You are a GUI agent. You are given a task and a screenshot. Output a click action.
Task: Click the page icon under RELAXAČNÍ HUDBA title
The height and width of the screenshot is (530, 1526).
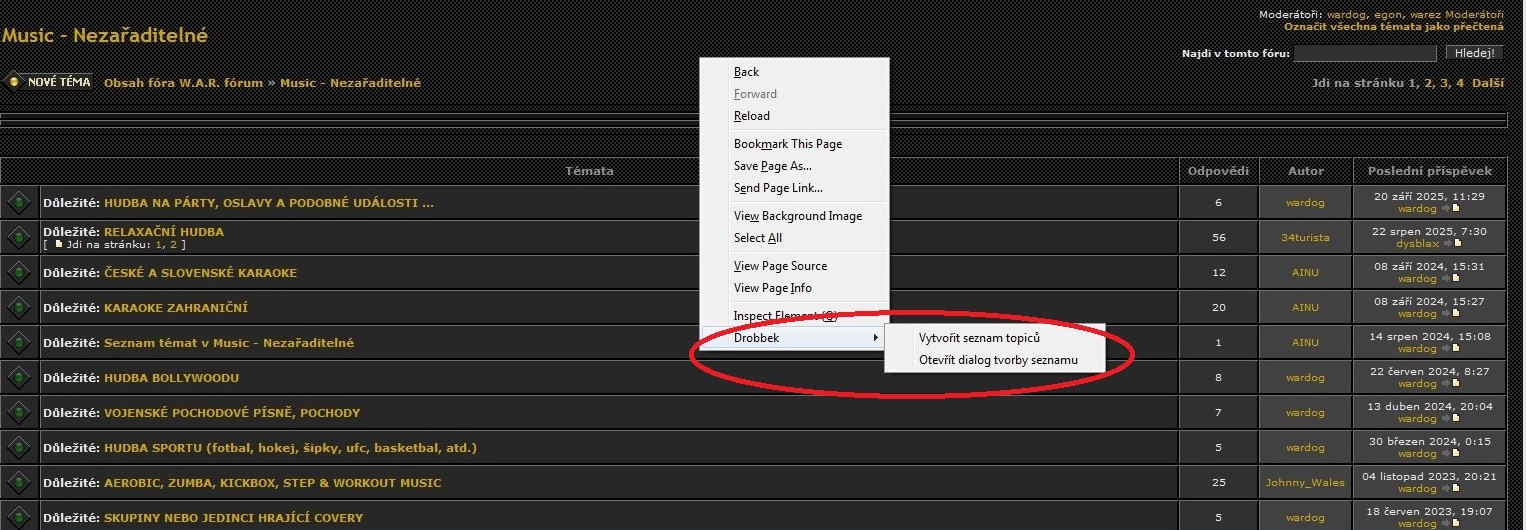[x=59, y=244]
